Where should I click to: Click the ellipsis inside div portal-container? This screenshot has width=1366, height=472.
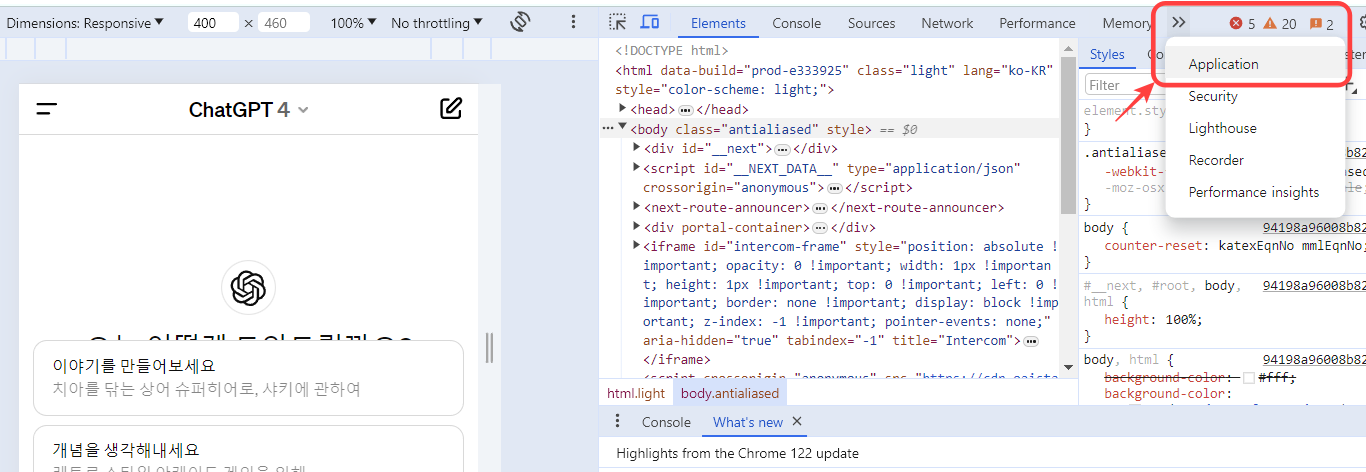coord(819,228)
